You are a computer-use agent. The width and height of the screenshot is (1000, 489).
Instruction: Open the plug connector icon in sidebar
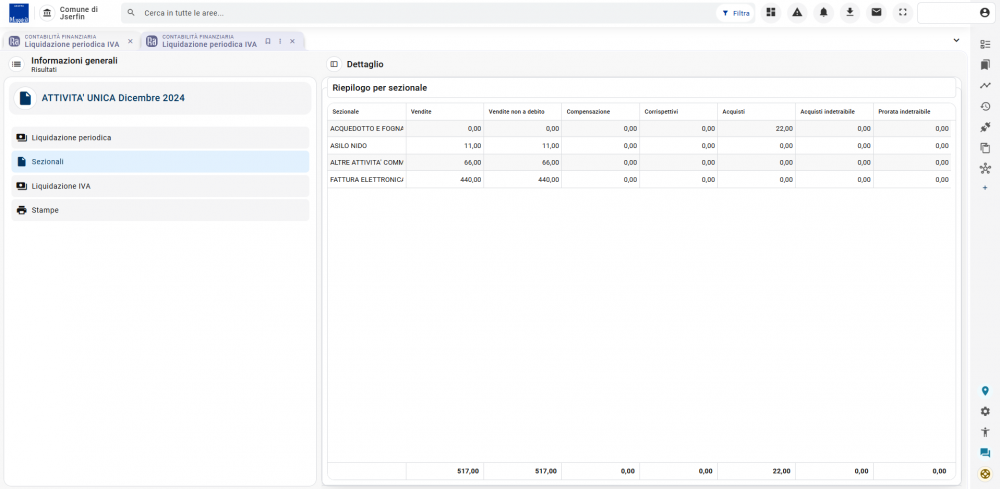click(x=985, y=128)
